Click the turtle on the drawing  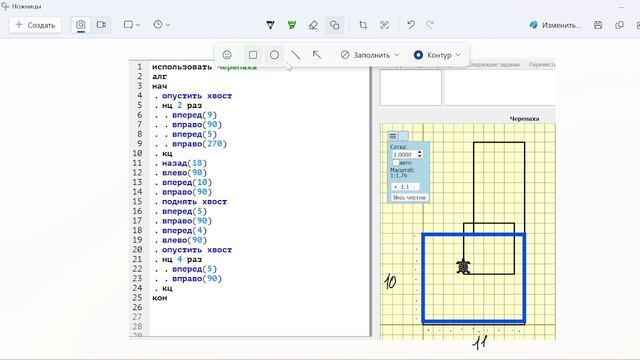463,267
